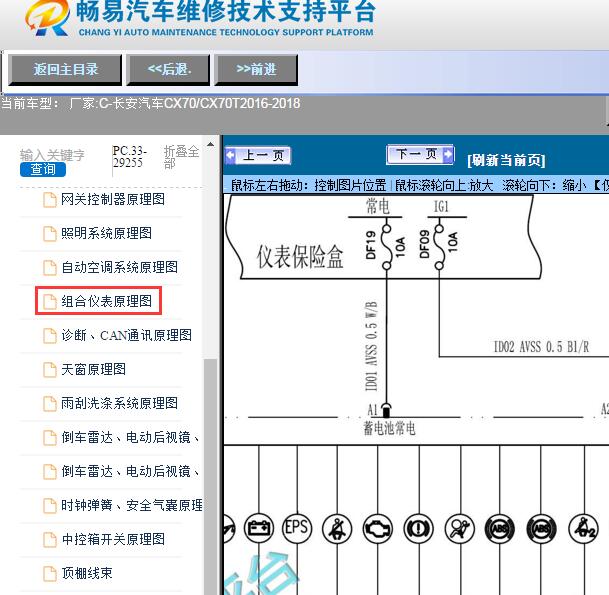Click the Chang Yi platform logo
The image size is (609, 595).
(x=48, y=17)
